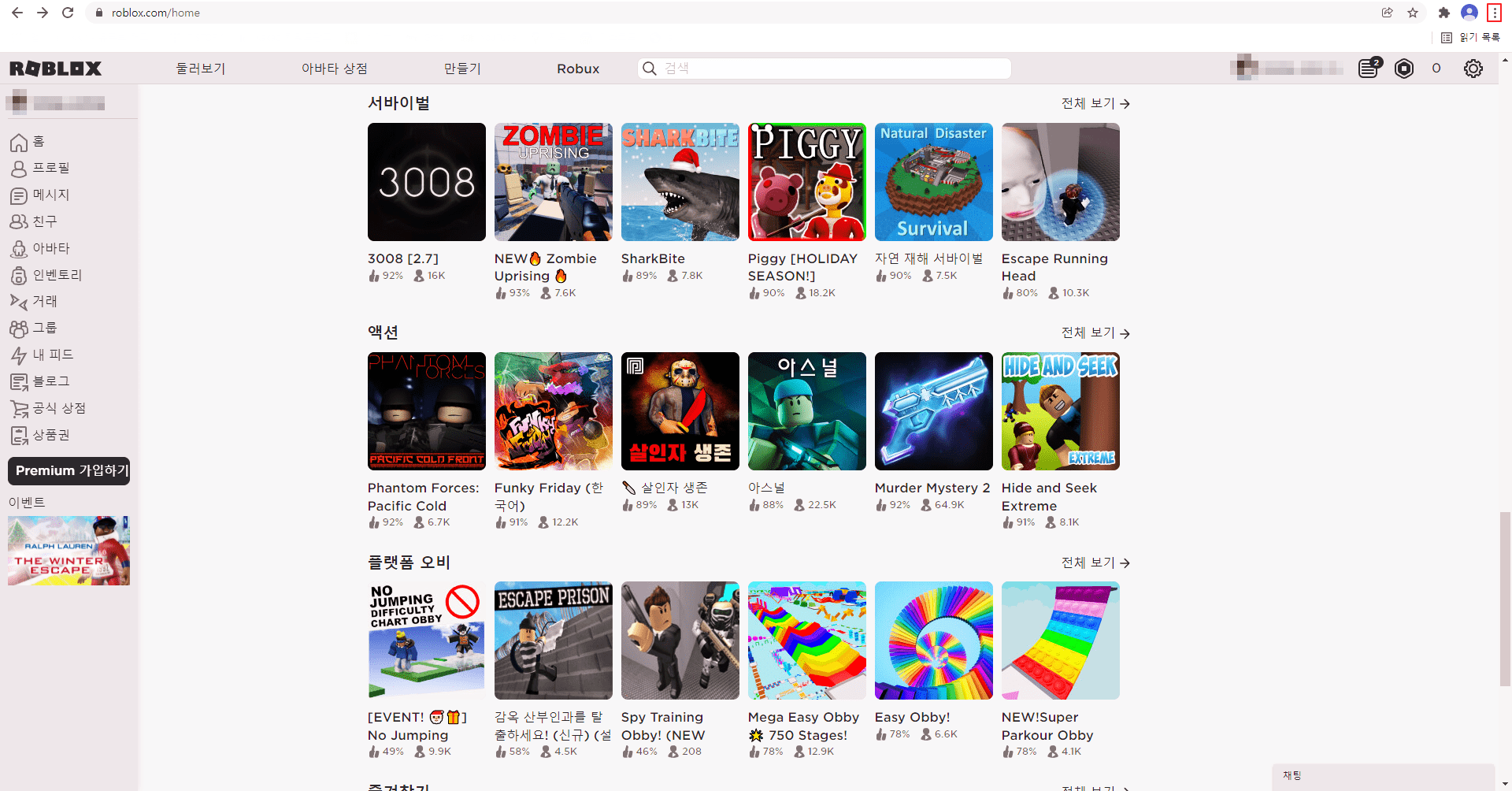Open the Trade sidebar icon
The width and height of the screenshot is (1512, 791).
click(x=19, y=301)
